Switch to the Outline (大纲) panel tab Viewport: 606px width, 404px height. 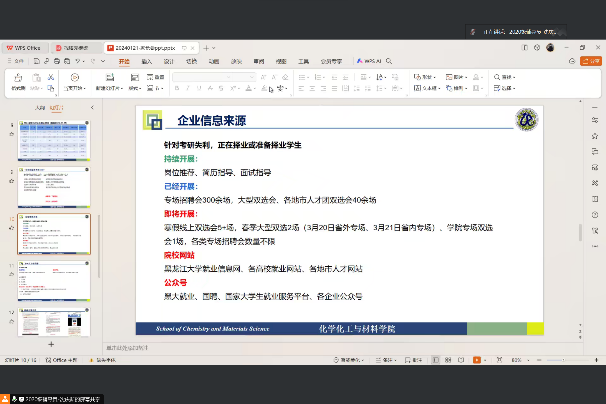[x=40, y=106]
